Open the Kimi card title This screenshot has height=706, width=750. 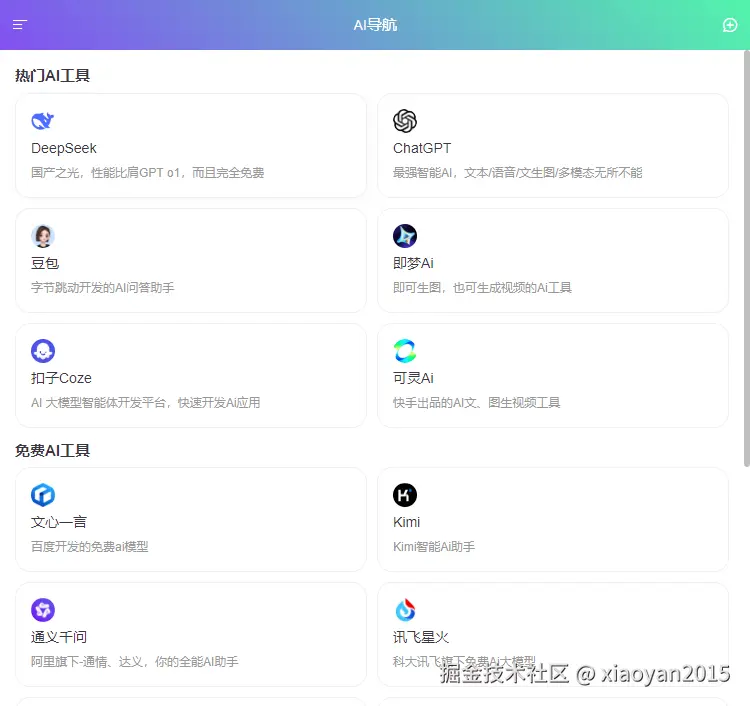pyautogui.click(x=407, y=522)
